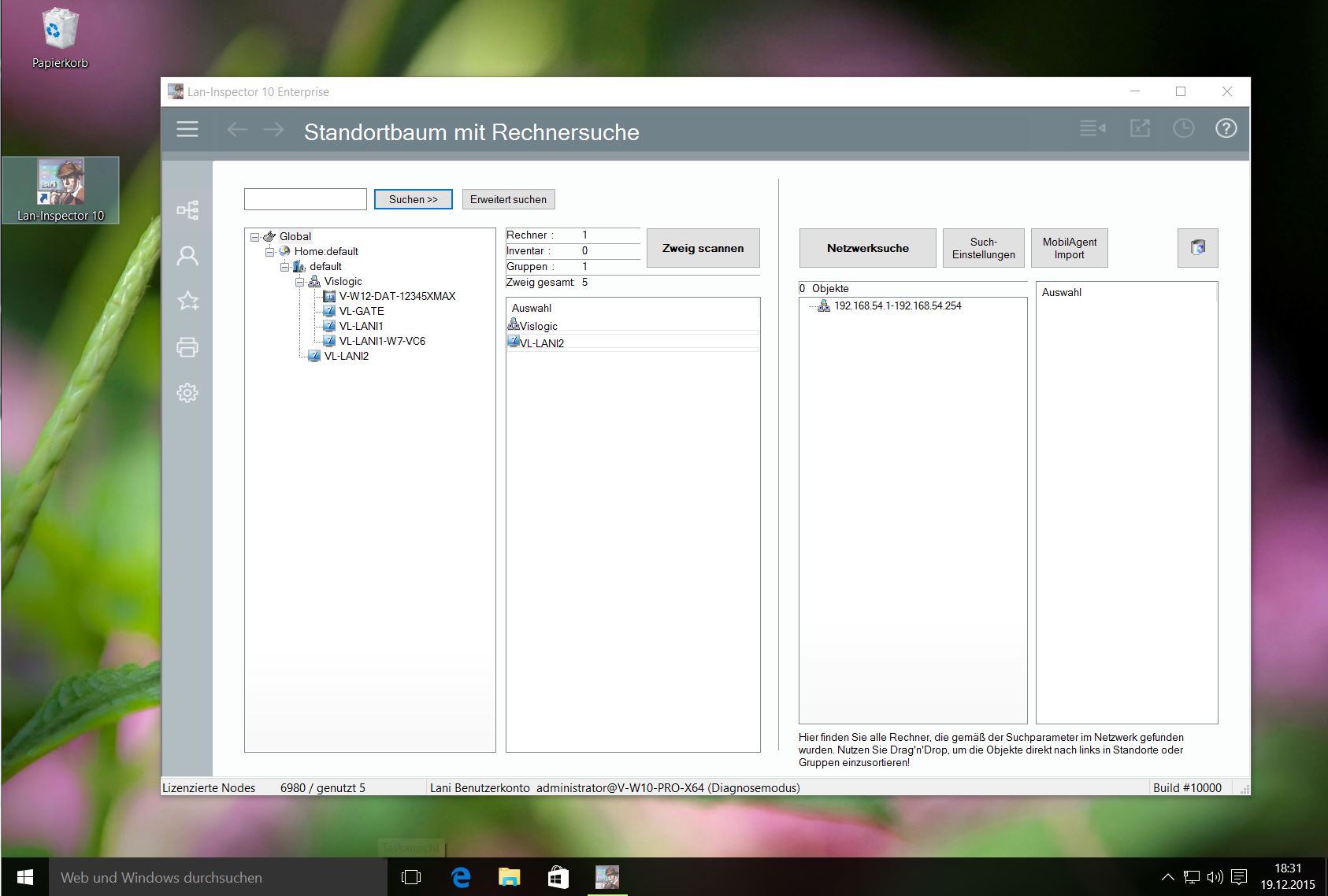Open the user account panel from the sidebar

point(187,256)
